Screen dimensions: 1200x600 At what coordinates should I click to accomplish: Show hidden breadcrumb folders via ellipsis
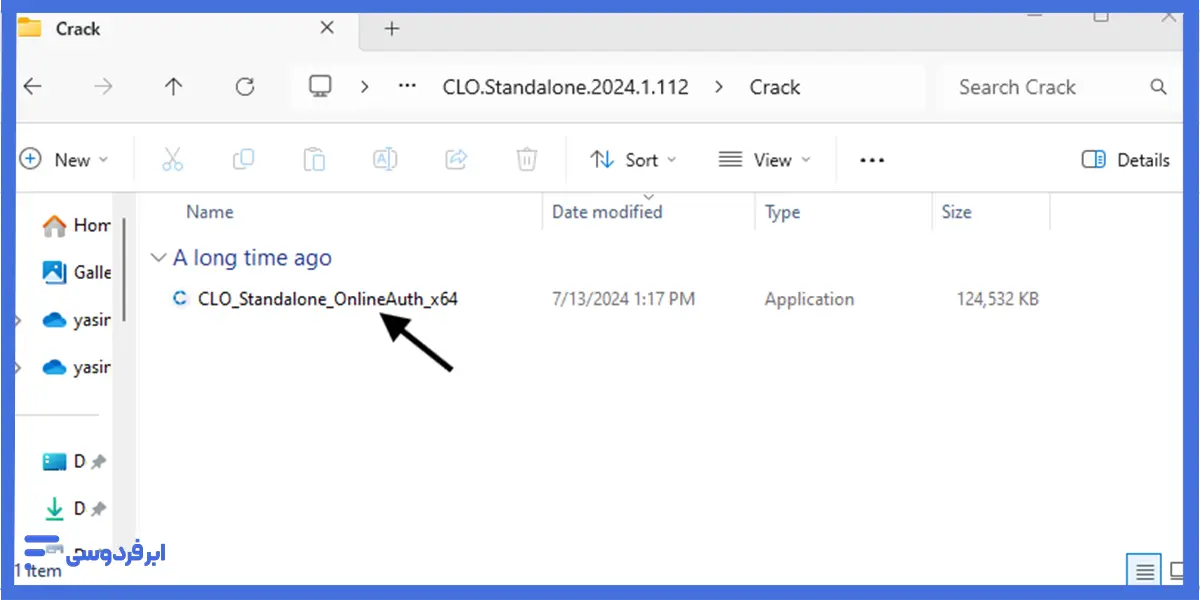click(407, 87)
